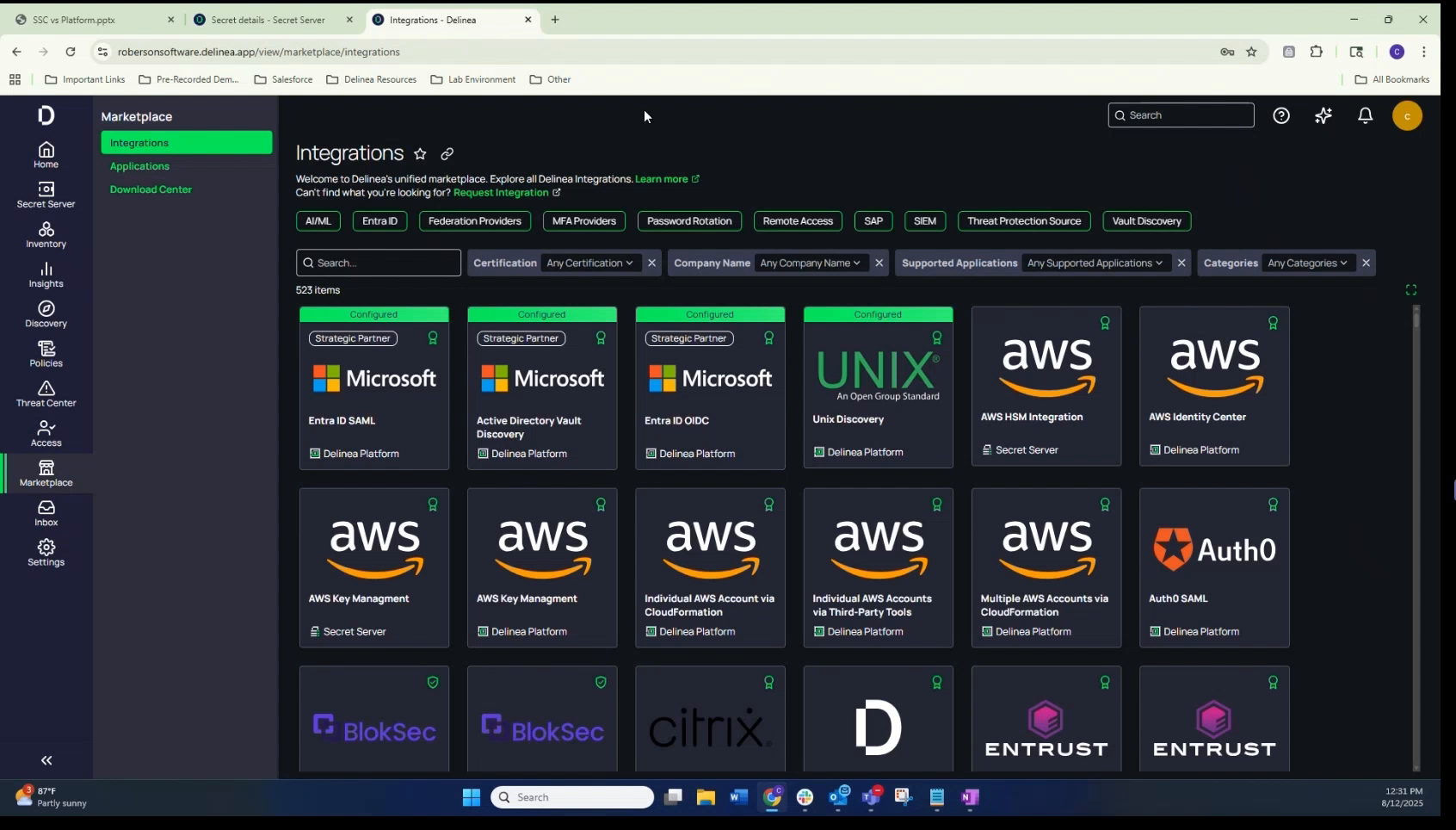Screen dimensions: 1456x830
Task: Open the Secret details browser tab
Action: click(x=268, y=19)
